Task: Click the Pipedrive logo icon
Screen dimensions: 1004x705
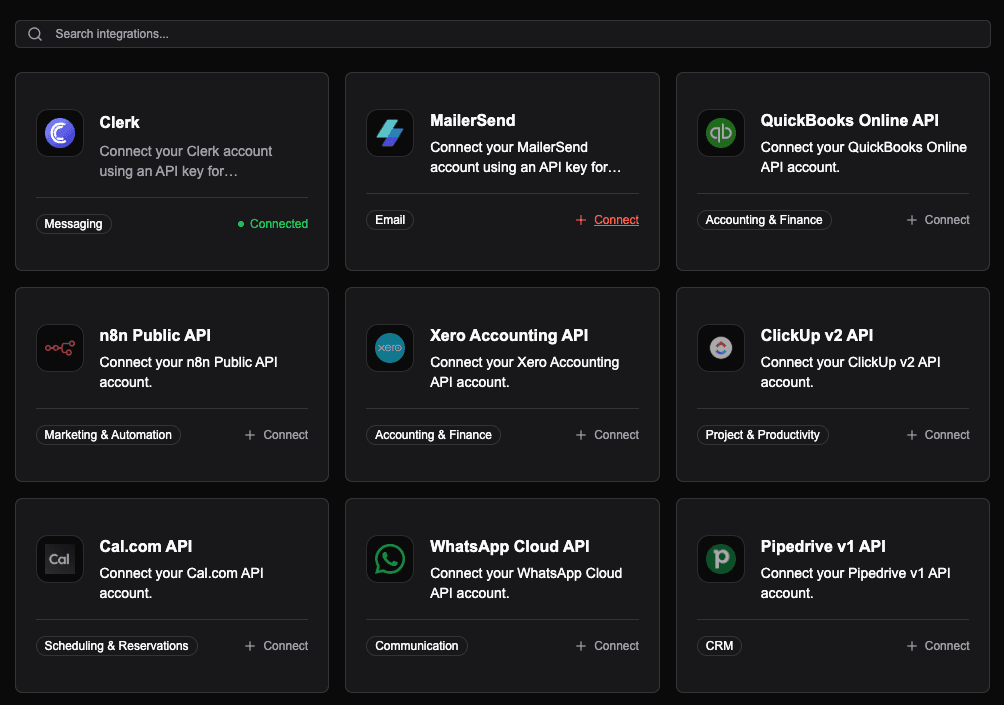Action: 720,559
